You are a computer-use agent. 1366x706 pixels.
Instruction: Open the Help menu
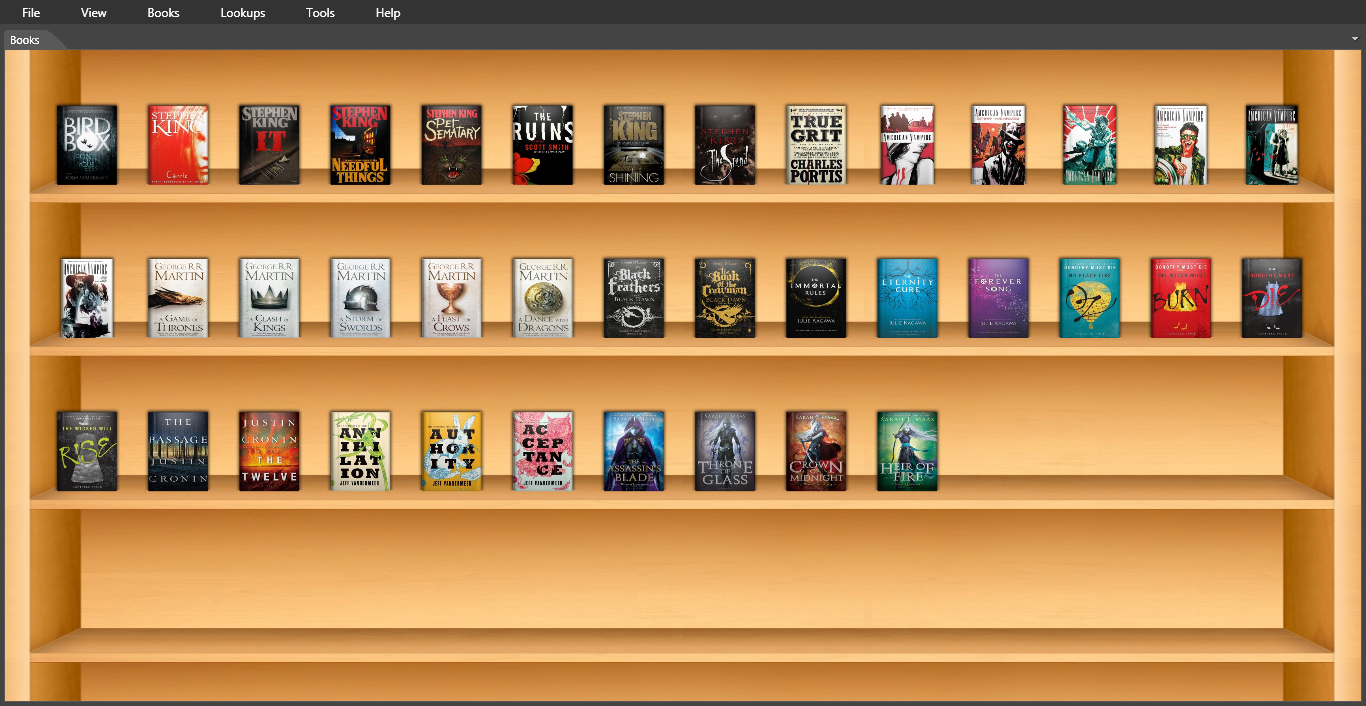pyautogui.click(x=388, y=13)
